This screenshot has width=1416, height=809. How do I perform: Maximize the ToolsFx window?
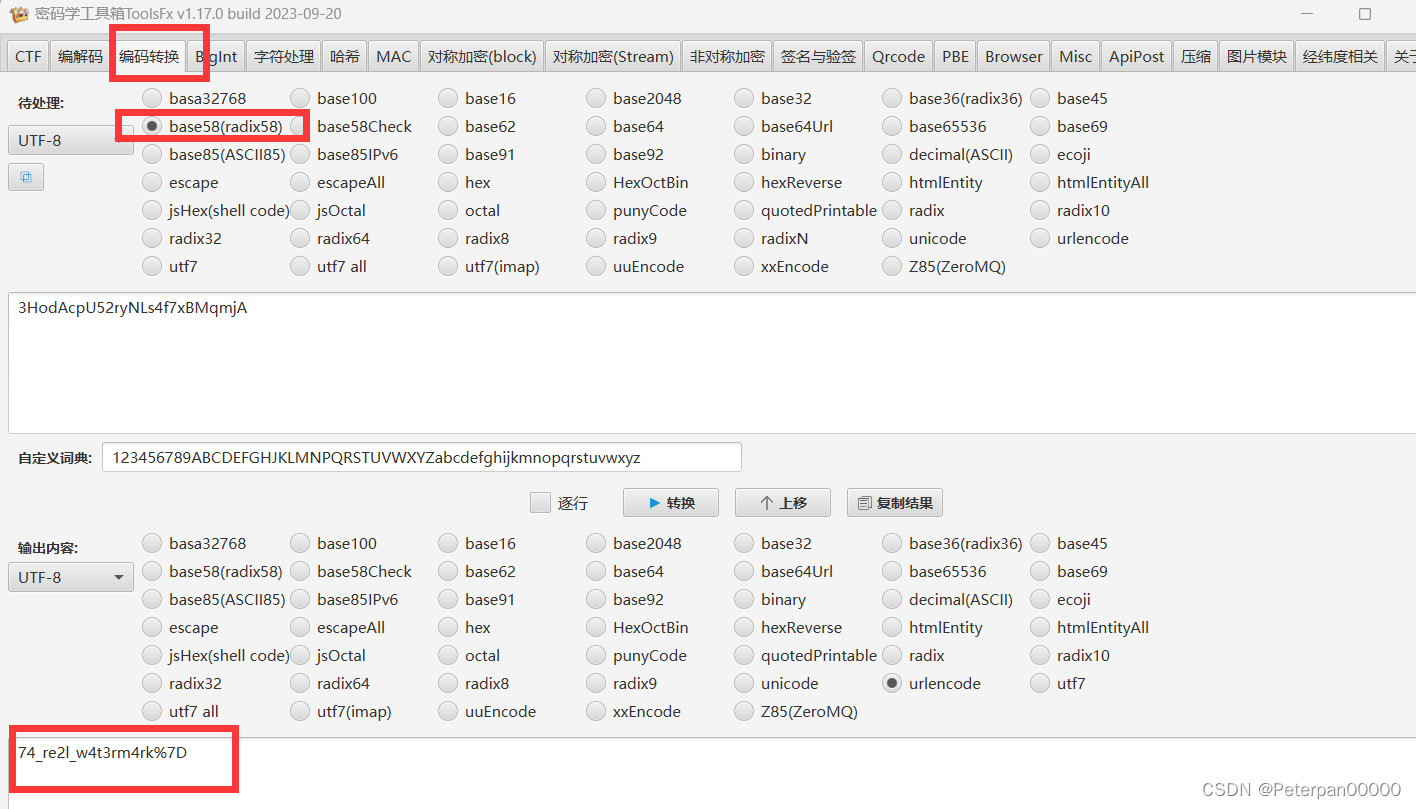tap(1365, 14)
